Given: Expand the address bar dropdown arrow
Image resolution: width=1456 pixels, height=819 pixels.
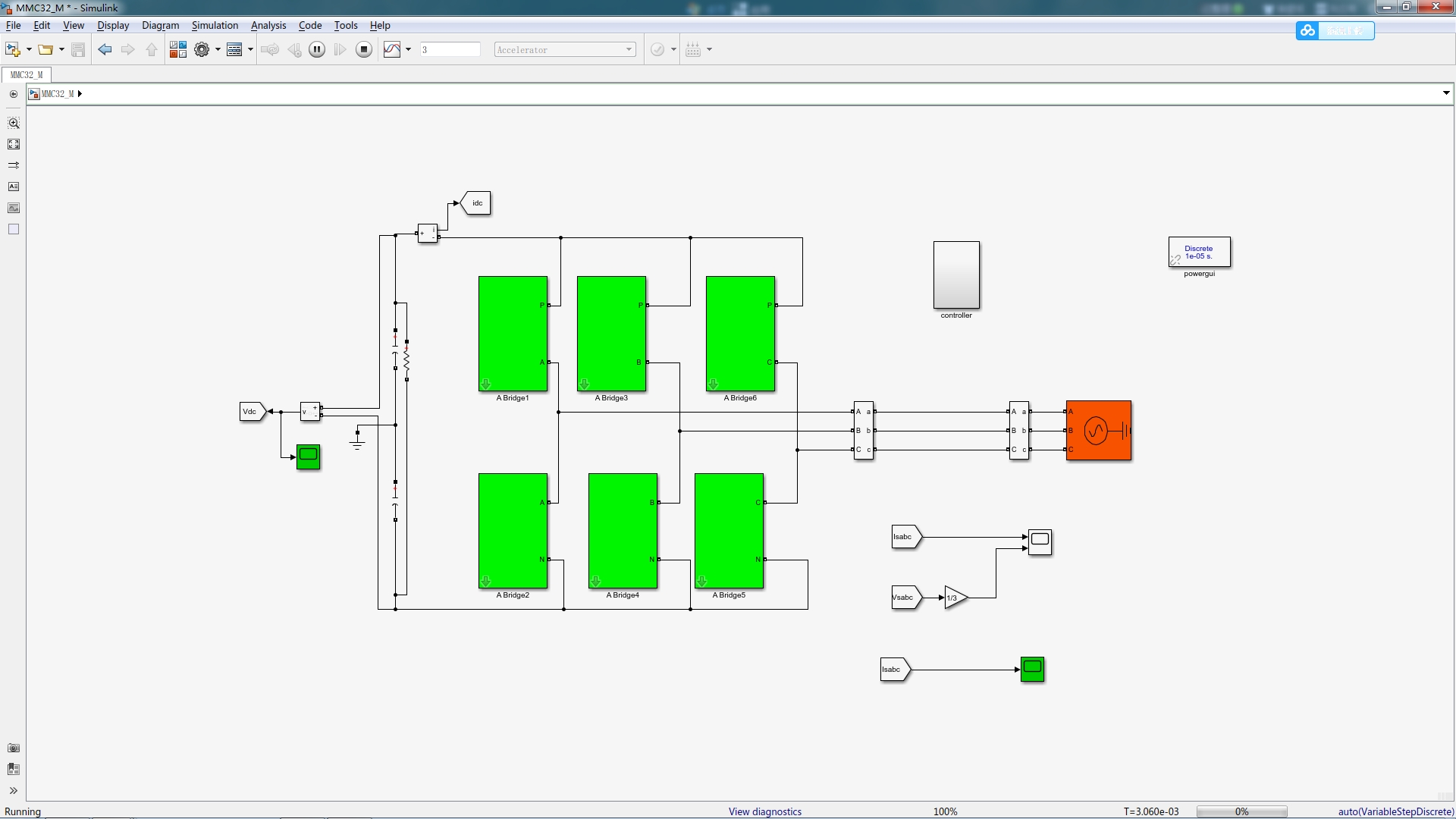Looking at the screenshot, I should [1445, 93].
